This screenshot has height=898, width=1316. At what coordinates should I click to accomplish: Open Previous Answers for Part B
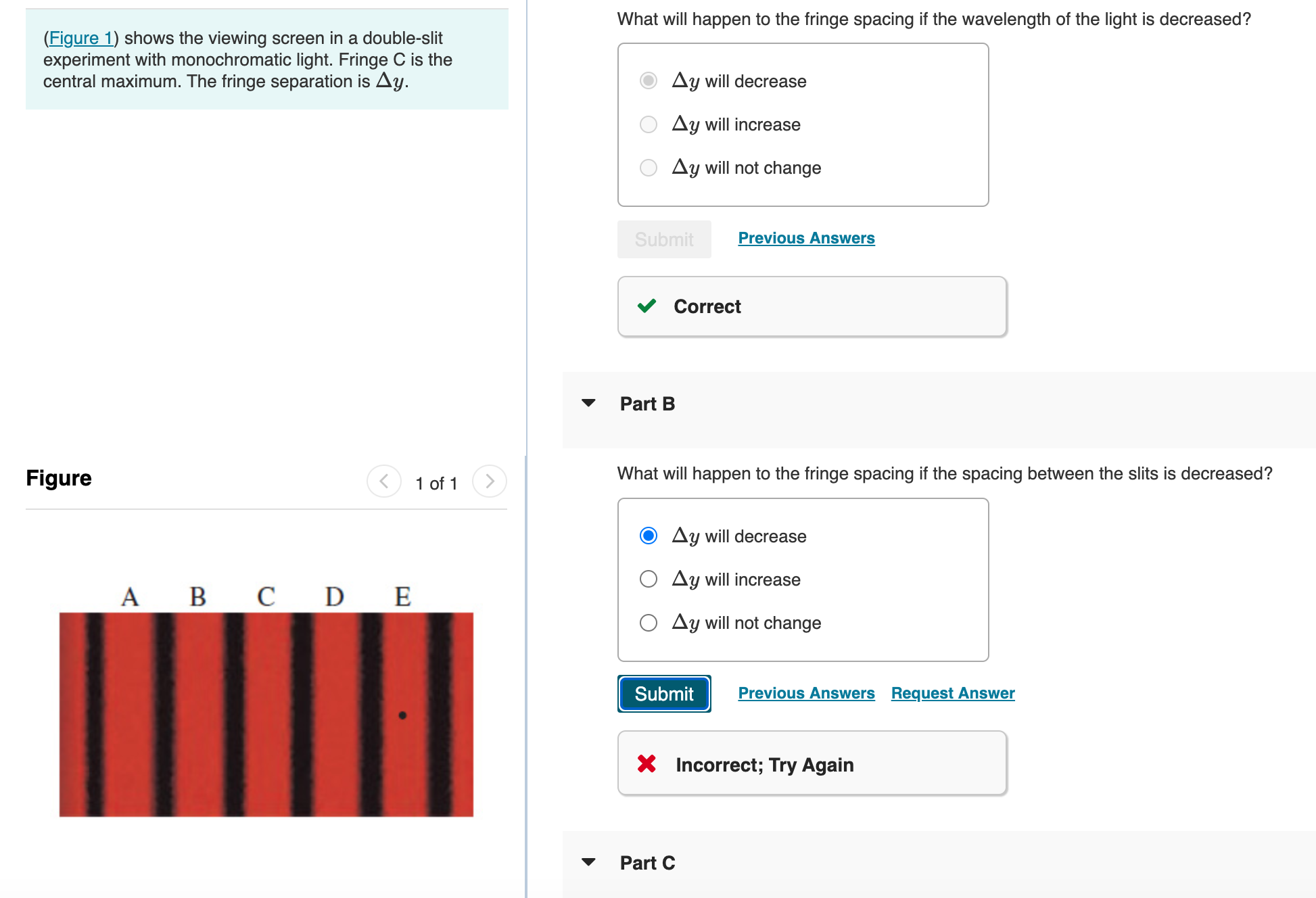805,693
